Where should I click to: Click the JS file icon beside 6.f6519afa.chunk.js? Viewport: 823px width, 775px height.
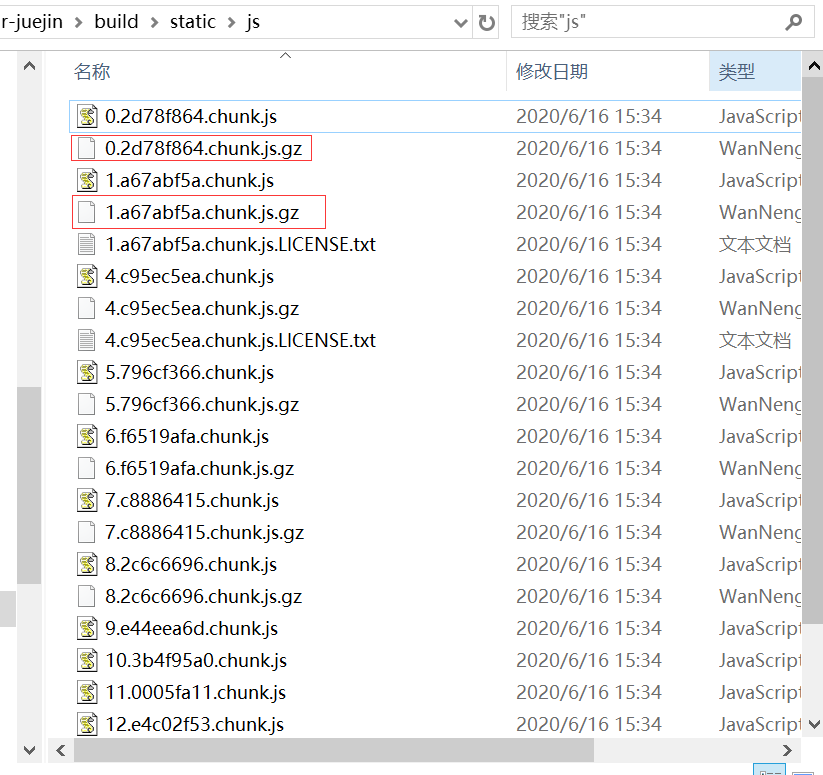tap(87, 436)
